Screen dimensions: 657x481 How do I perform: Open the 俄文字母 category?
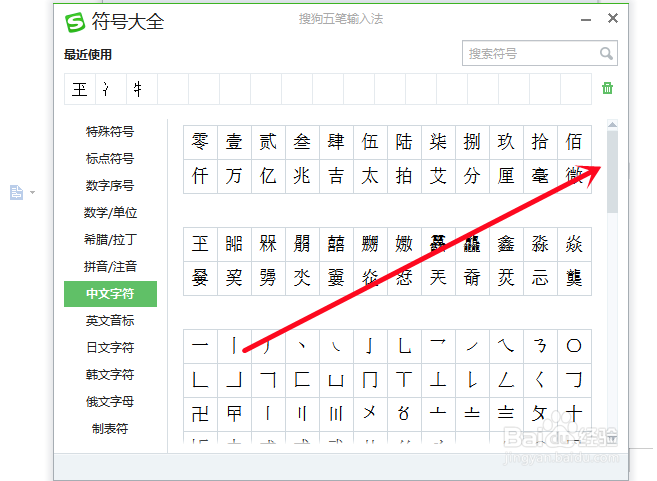pos(110,401)
